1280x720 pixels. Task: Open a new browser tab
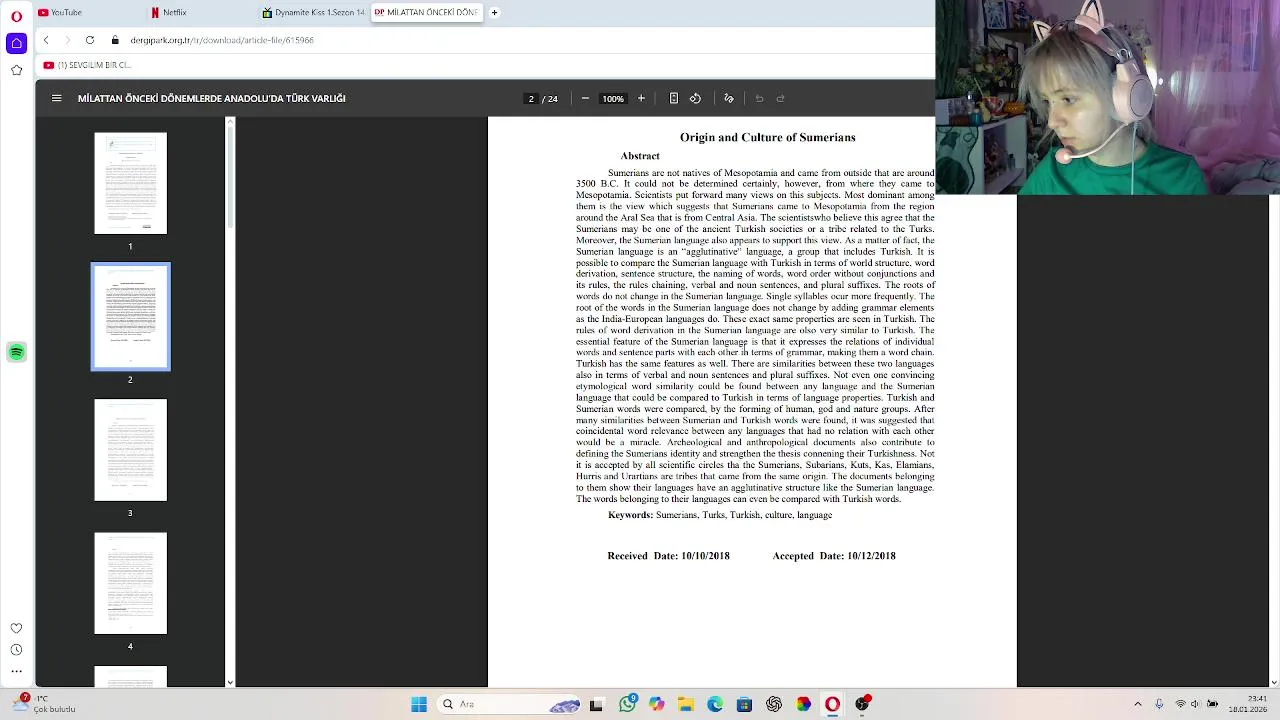[494, 12]
